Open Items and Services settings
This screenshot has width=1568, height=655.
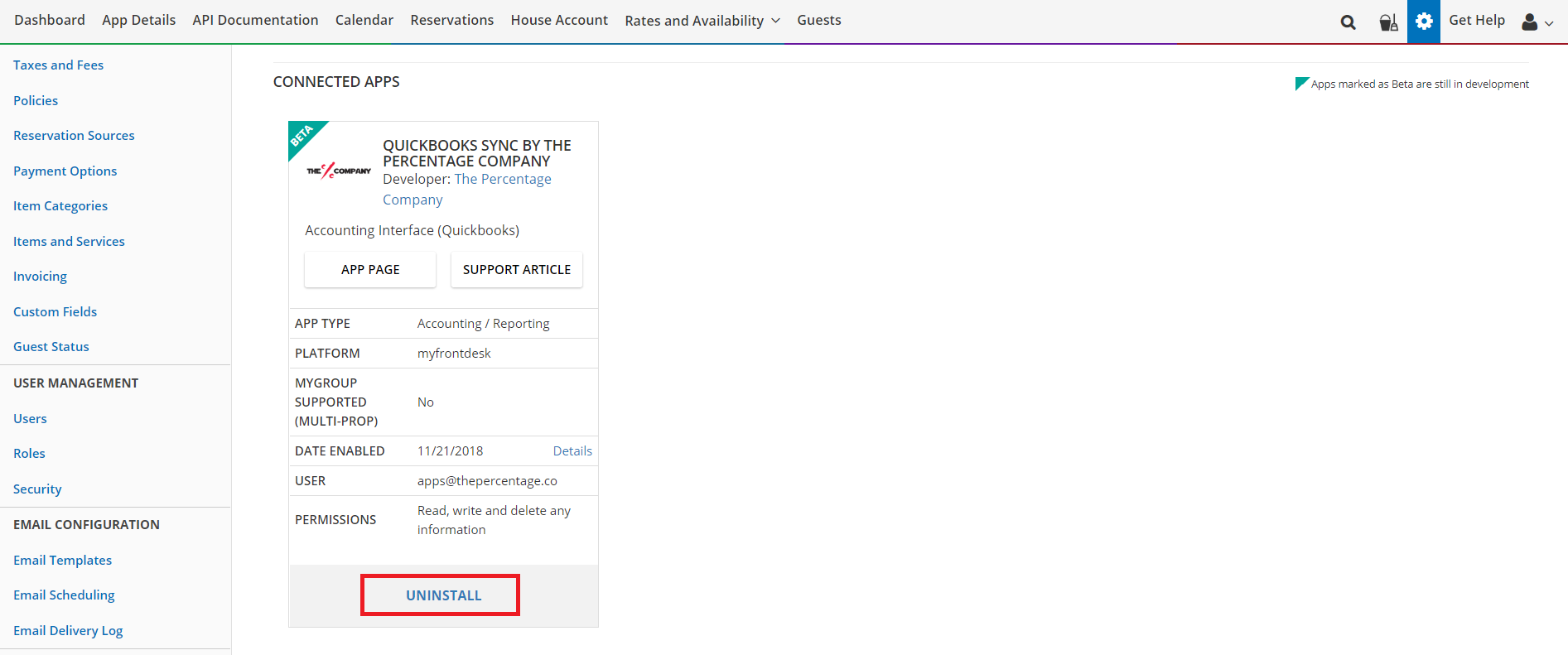[69, 242]
